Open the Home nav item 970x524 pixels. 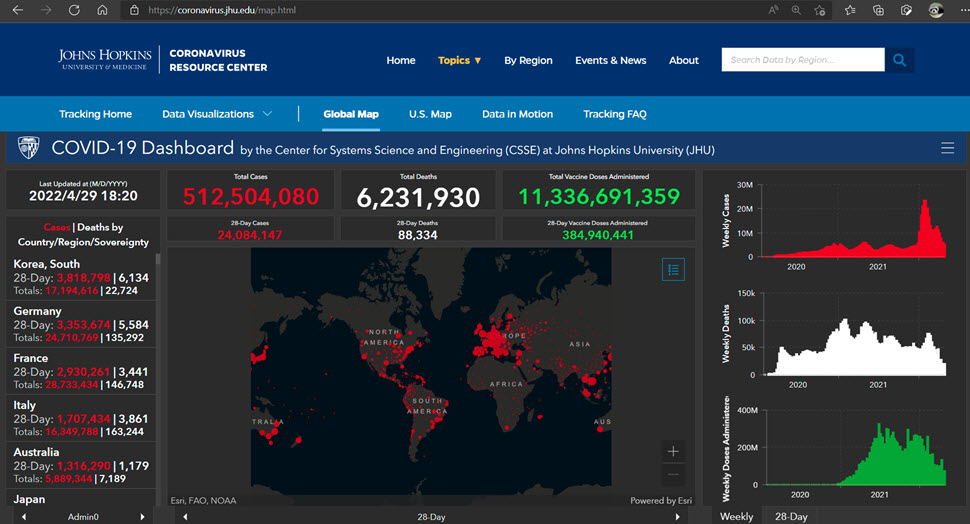coord(401,60)
